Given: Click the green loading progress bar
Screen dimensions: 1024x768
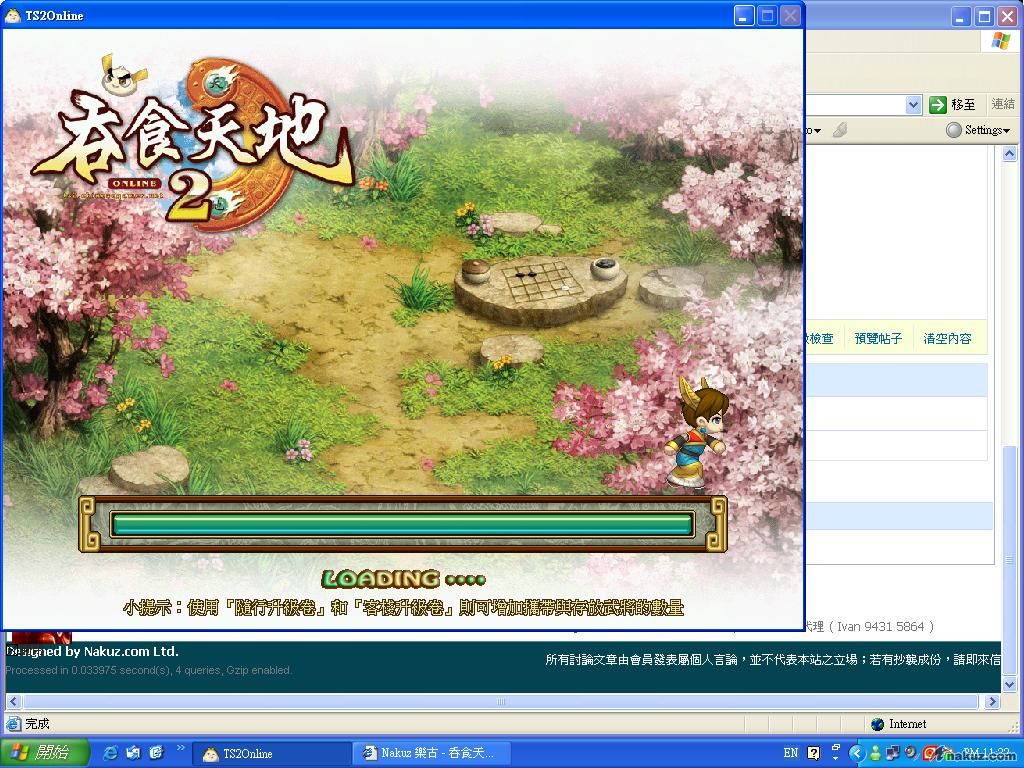Looking at the screenshot, I should click(x=402, y=524).
